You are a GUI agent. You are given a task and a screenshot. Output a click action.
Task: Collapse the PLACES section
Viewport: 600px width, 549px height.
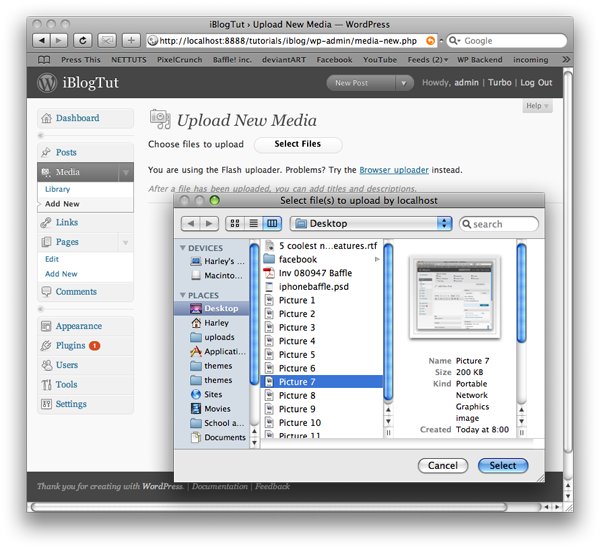[x=183, y=295]
